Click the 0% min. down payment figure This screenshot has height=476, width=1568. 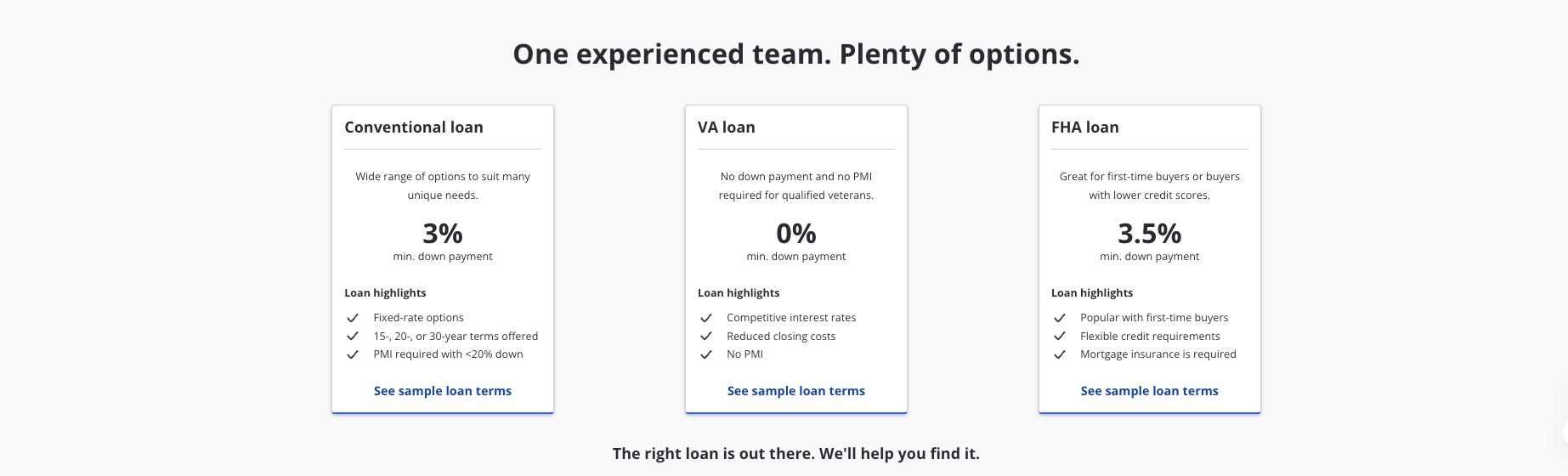point(796,233)
